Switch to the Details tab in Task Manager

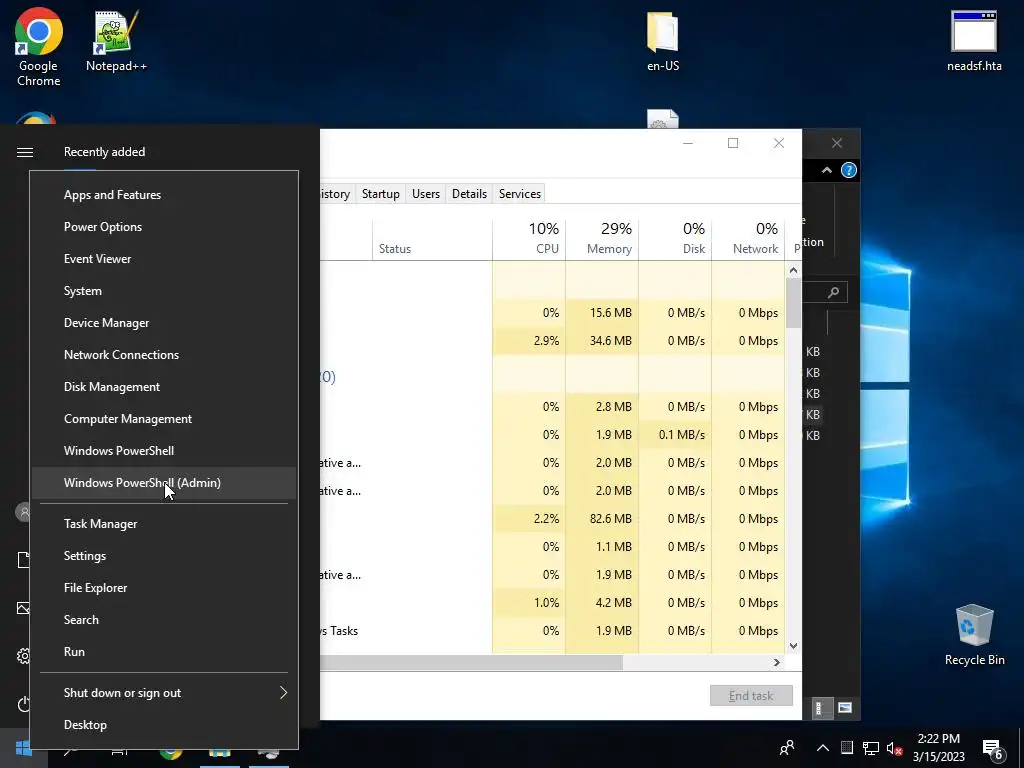point(470,194)
